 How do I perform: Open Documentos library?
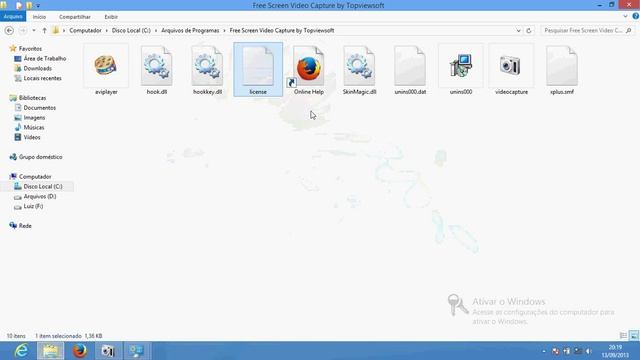coord(40,108)
